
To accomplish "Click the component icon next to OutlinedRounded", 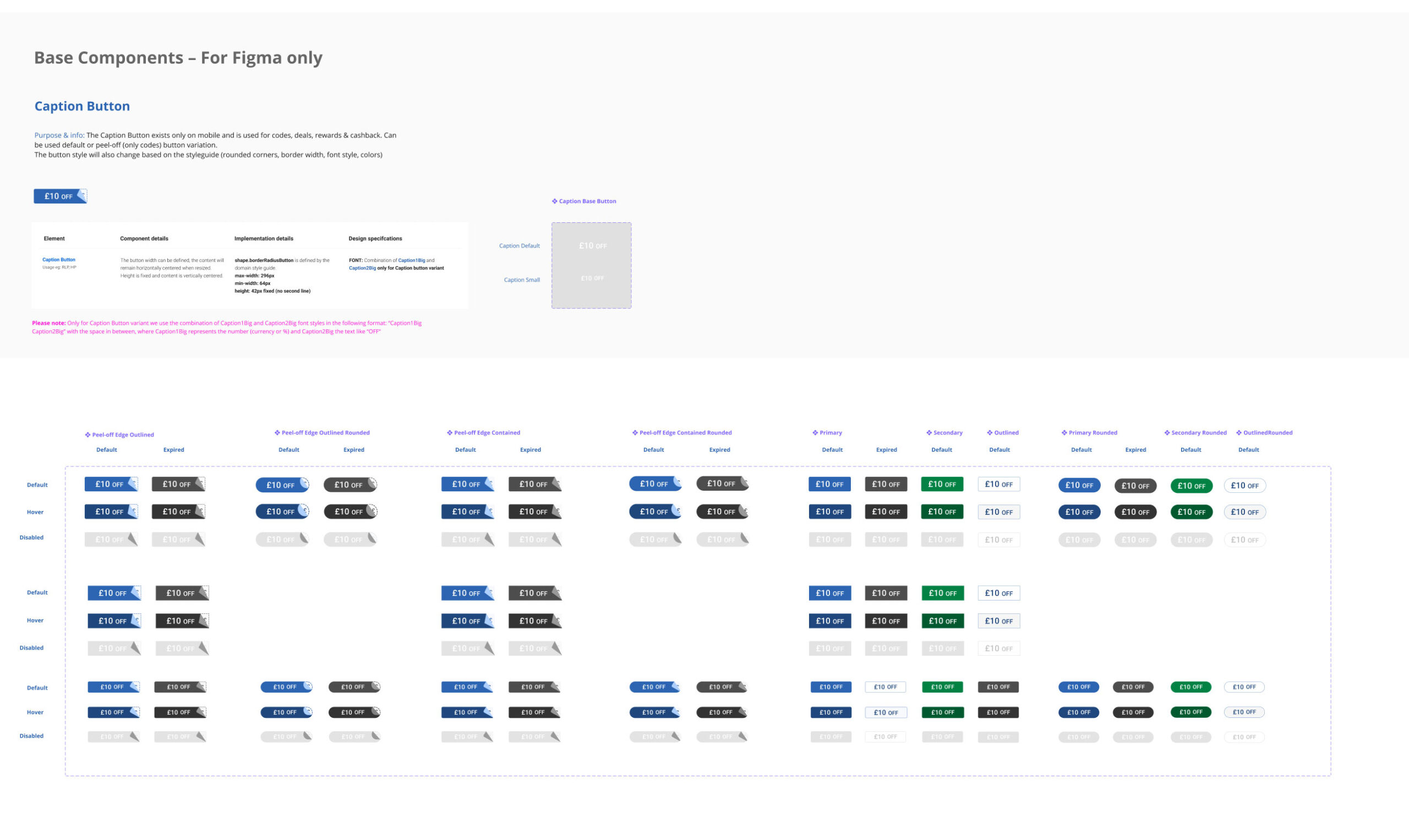I will [x=1238, y=432].
